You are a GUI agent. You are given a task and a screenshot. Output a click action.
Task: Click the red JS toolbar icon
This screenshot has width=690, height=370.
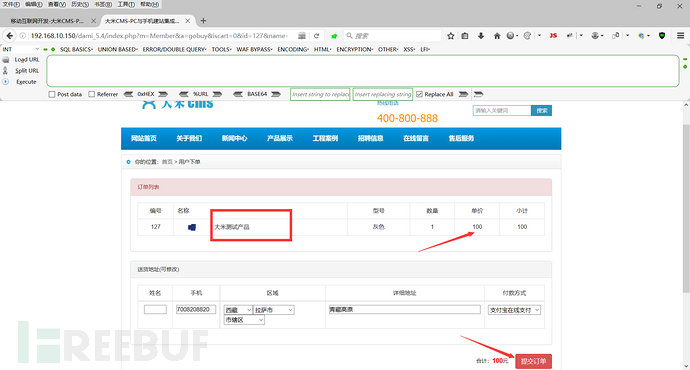[x=553, y=36]
